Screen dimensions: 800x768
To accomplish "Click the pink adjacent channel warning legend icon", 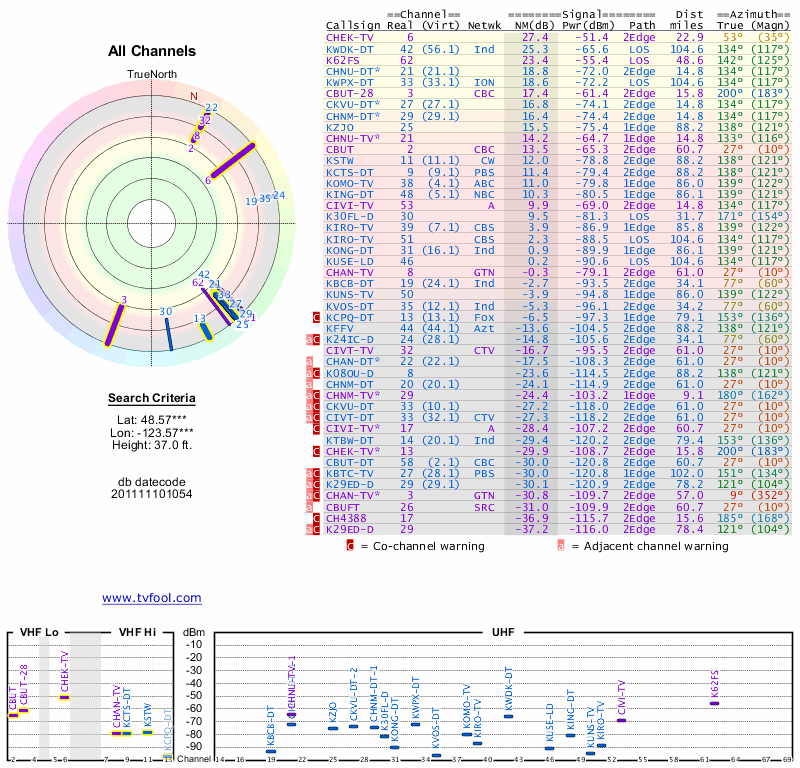I will pos(561,546).
